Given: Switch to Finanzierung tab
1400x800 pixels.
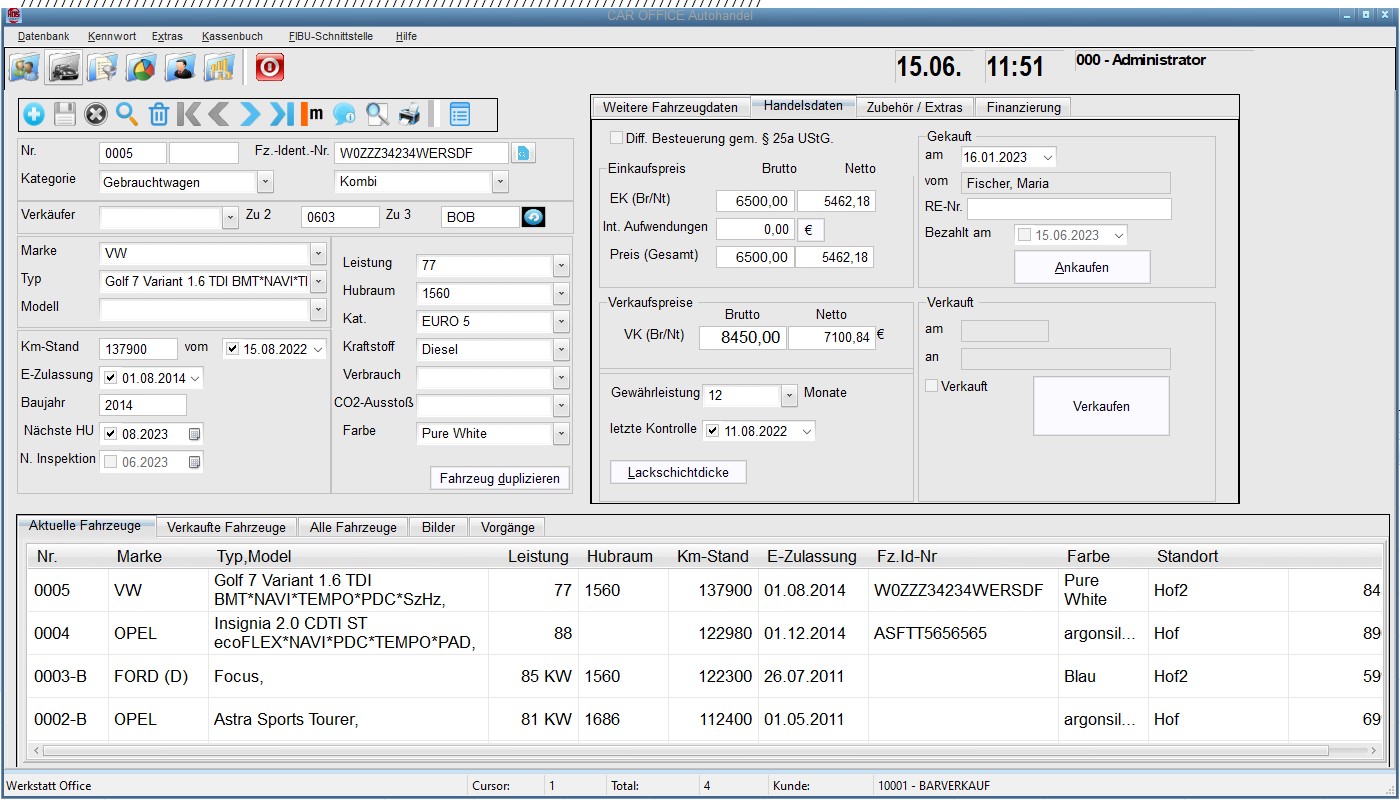Looking at the screenshot, I should (x=1023, y=107).
